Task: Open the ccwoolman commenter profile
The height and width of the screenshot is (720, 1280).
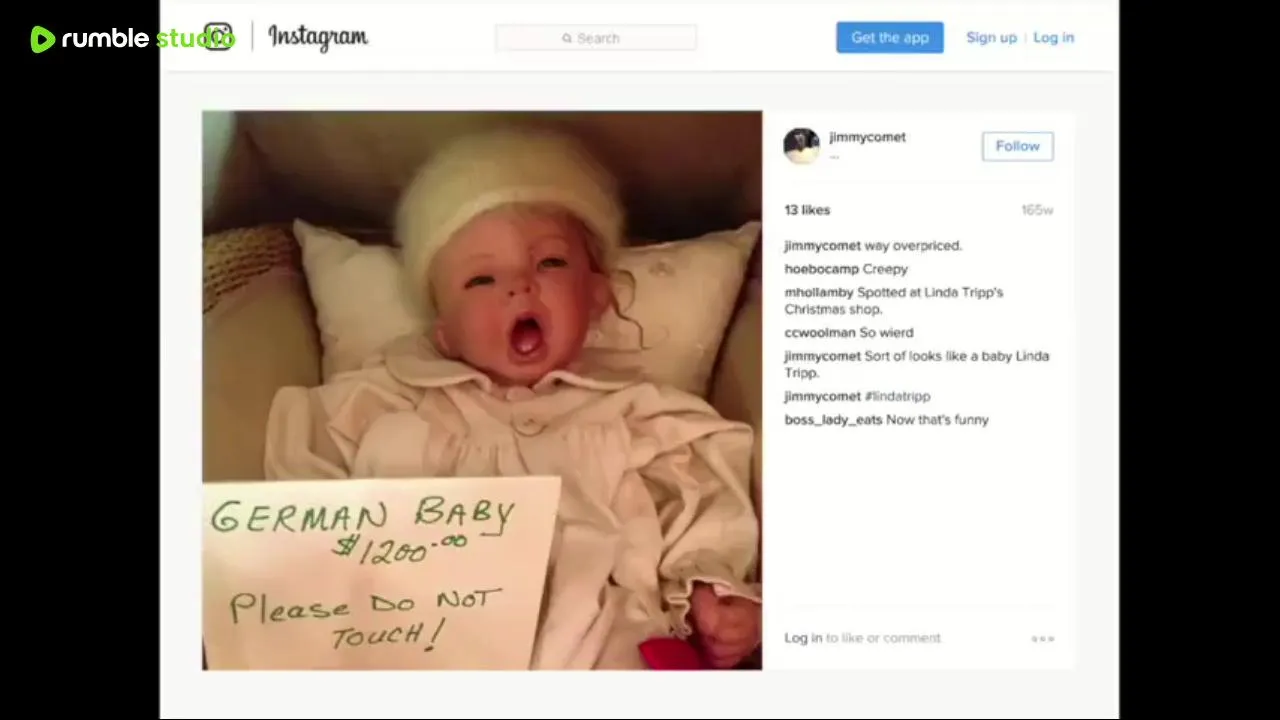Action: [820, 332]
